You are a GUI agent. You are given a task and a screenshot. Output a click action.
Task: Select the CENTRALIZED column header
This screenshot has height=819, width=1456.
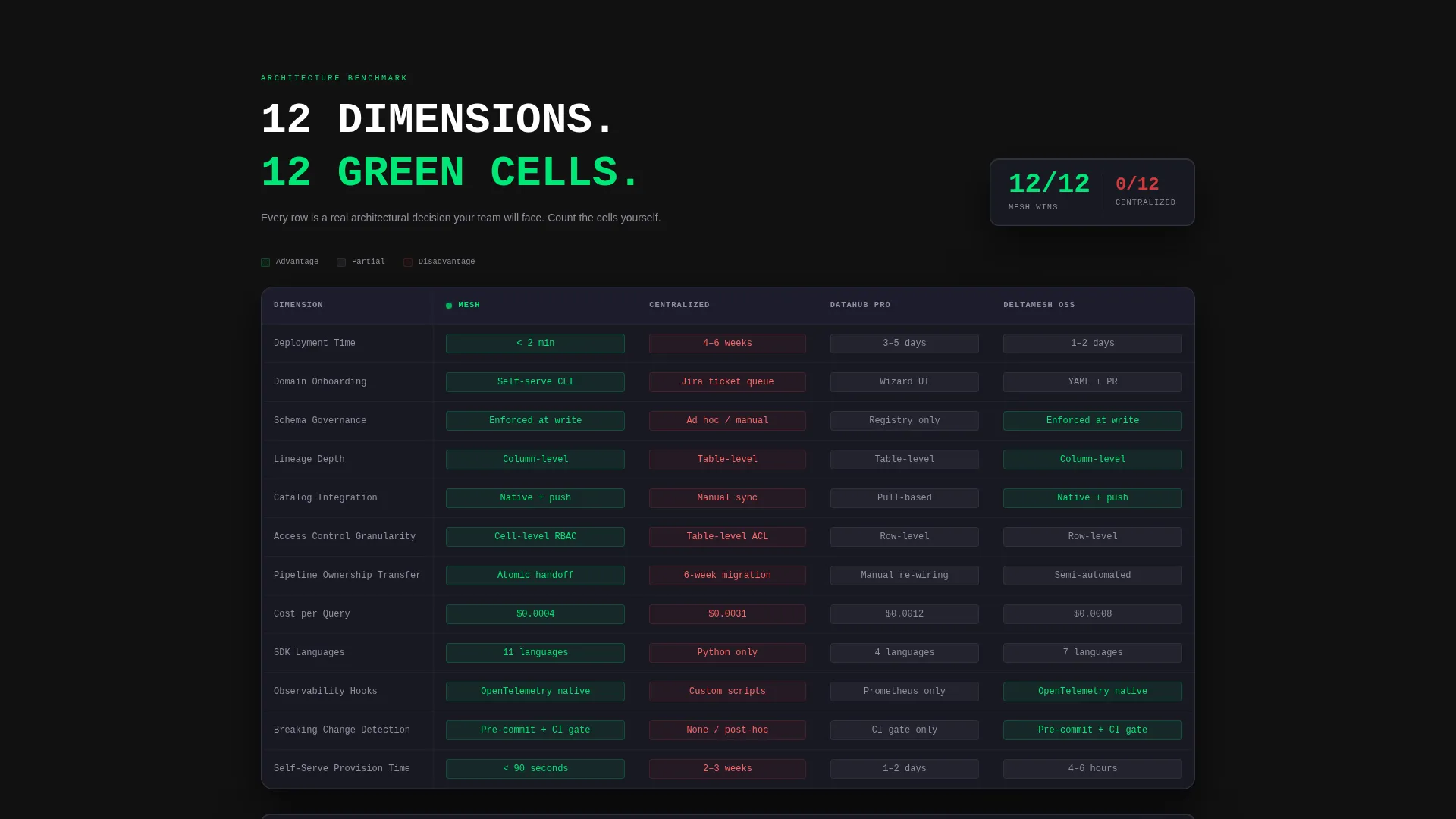pos(679,305)
